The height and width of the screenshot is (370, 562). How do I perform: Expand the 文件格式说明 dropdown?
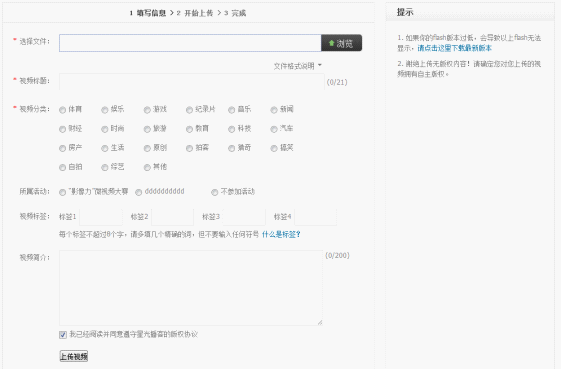pos(297,66)
